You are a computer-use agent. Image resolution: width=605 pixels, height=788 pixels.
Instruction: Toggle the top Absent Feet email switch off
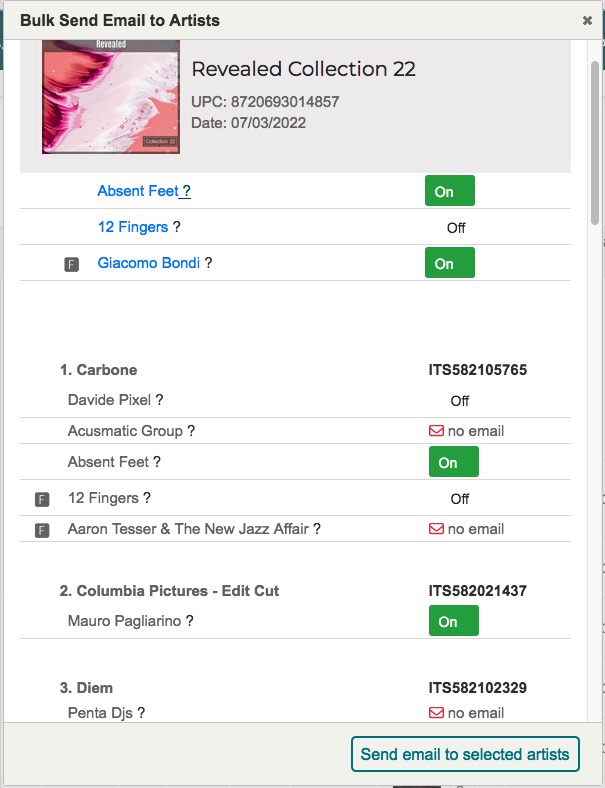(450, 191)
